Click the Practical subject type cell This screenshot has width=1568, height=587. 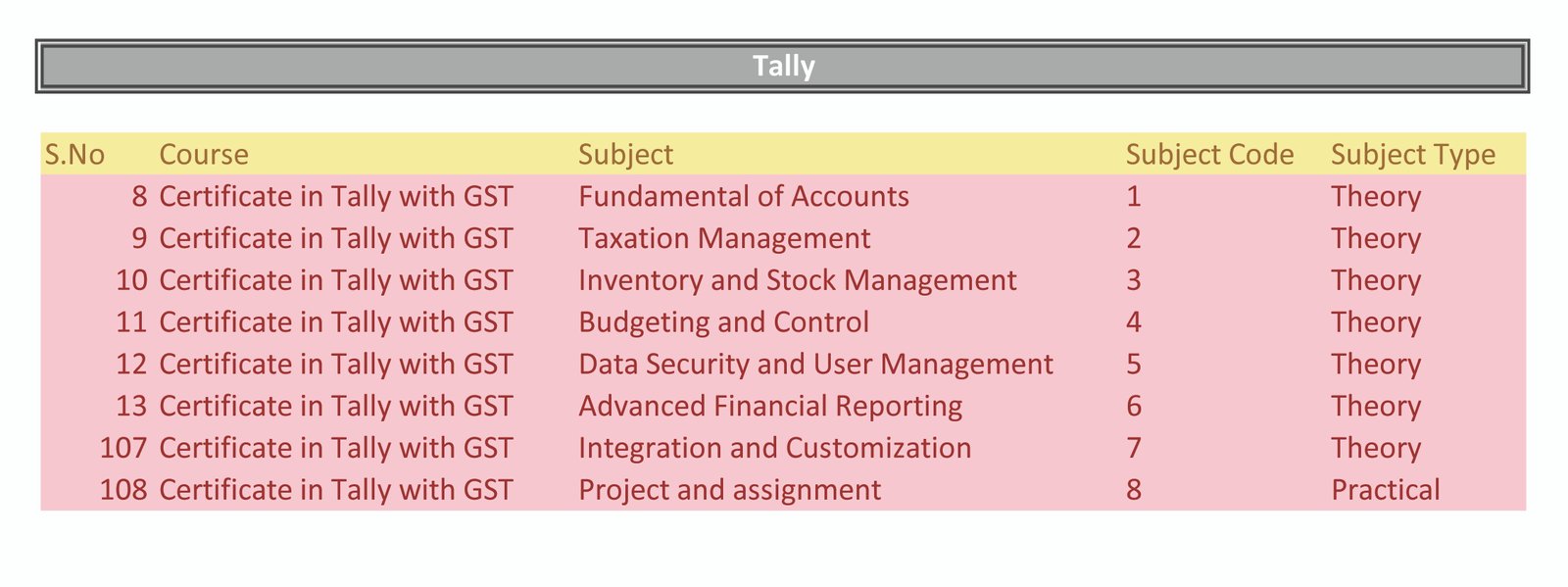click(x=1385, y=491)
